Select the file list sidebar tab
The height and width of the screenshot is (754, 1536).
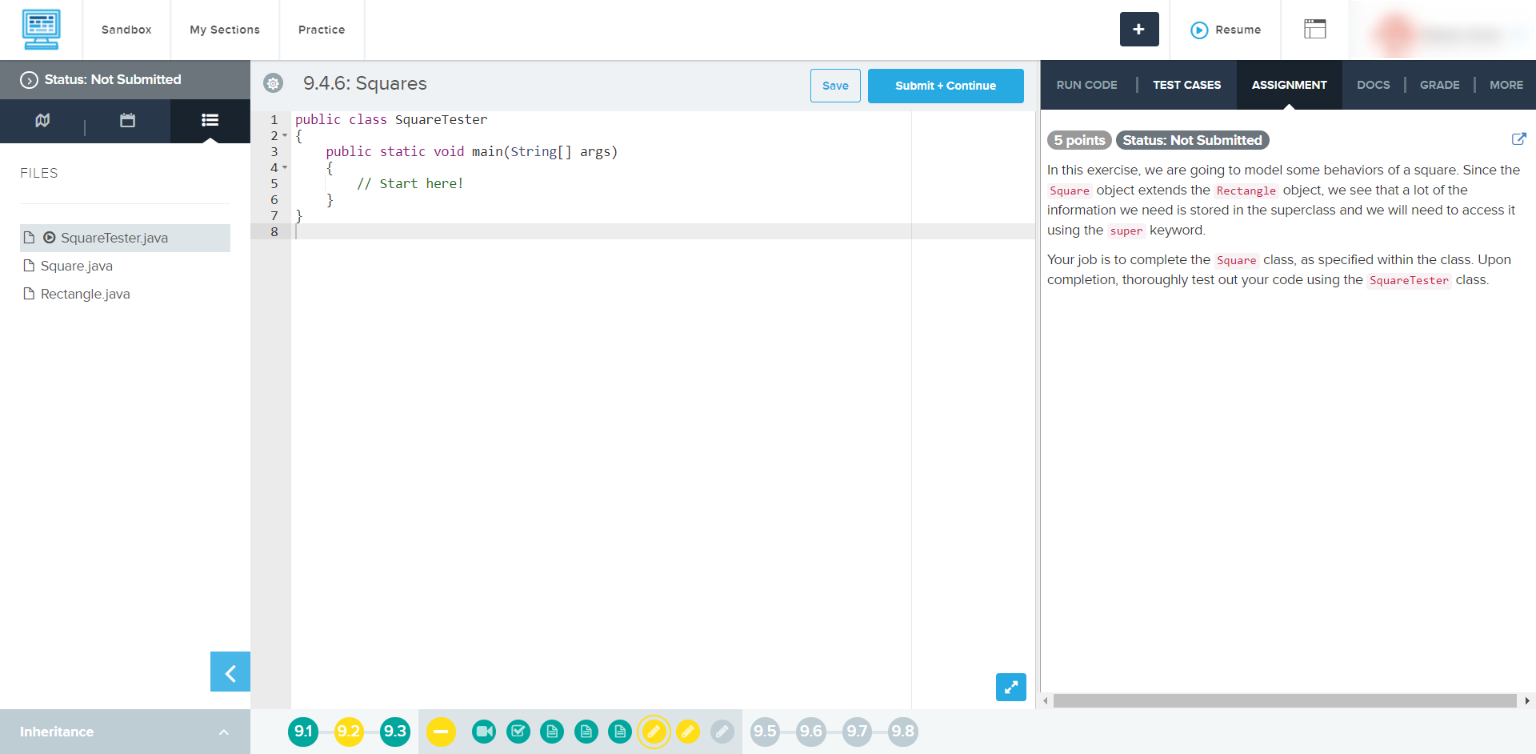[210, 120]
